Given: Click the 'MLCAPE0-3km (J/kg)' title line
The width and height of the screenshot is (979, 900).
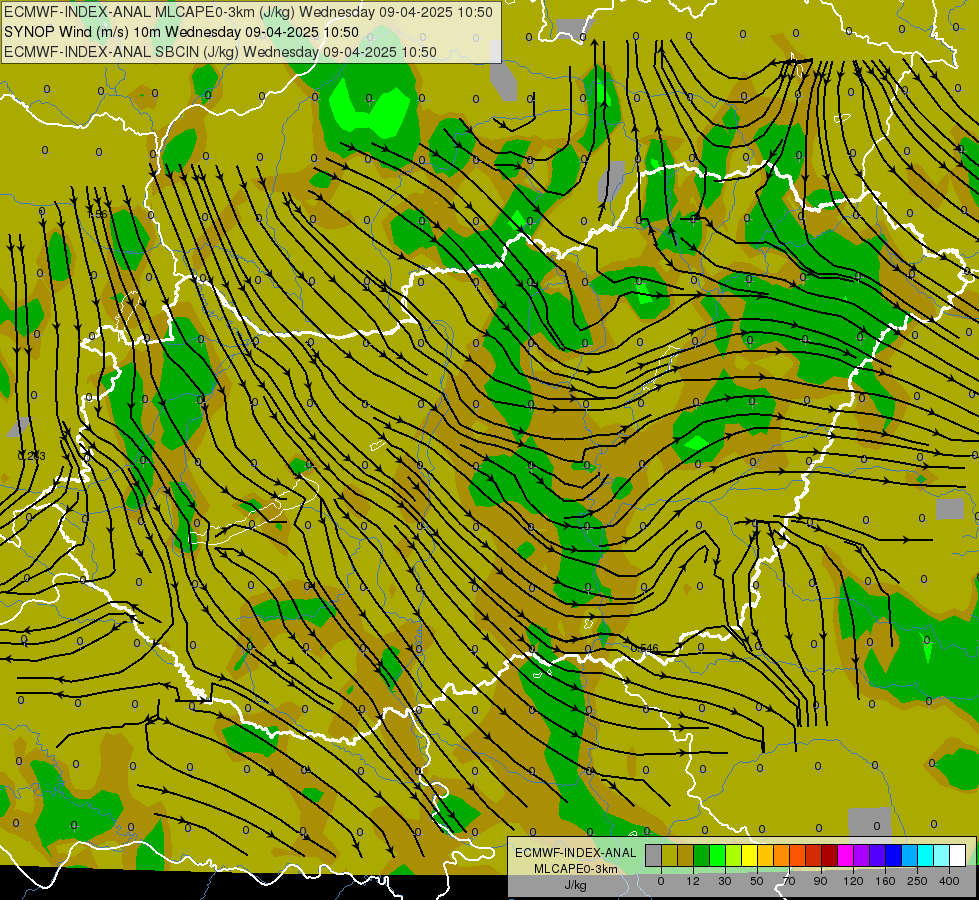Looking at the screenshot, I should (248, 12).
